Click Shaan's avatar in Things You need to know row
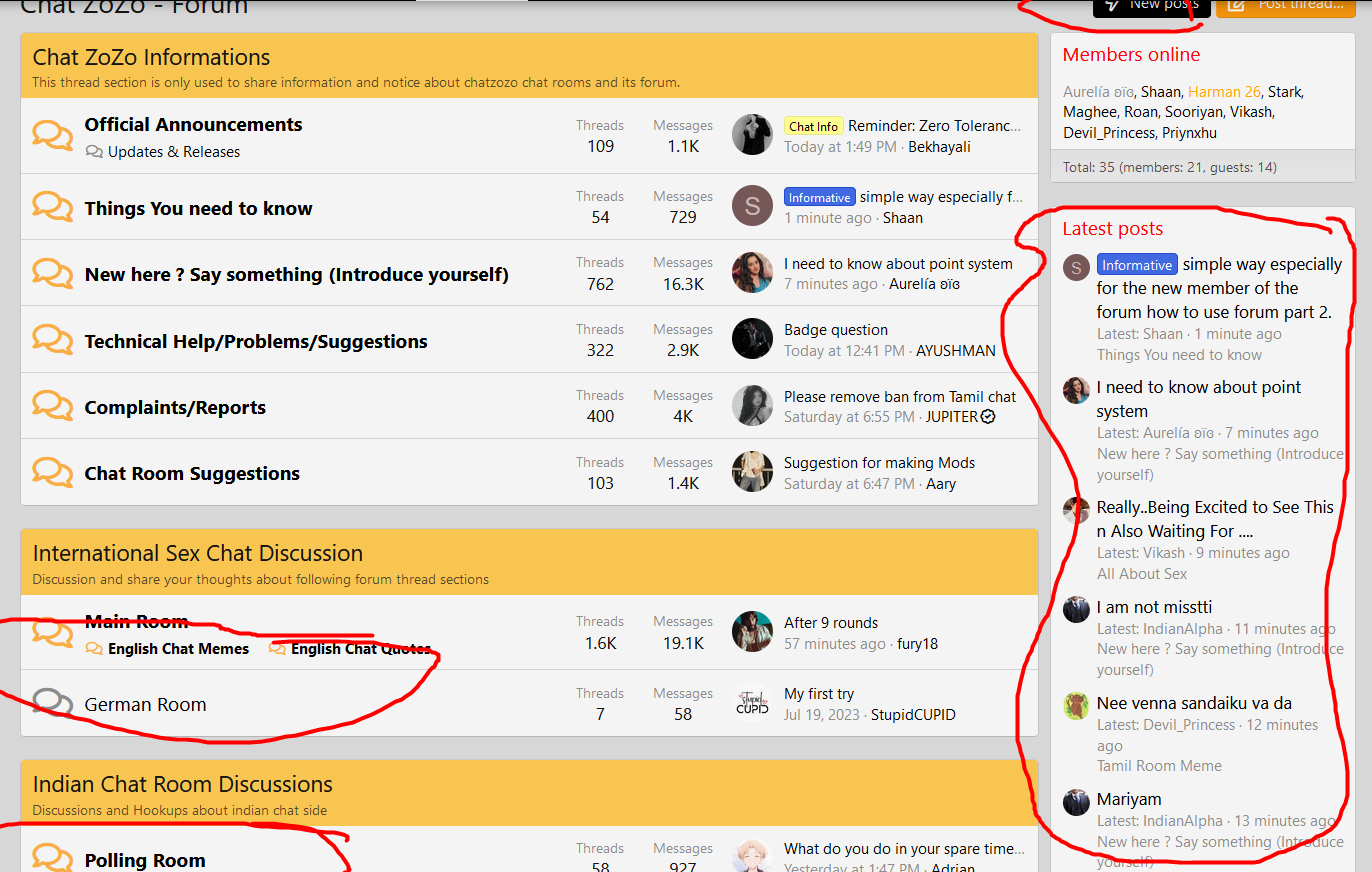 click(x=752, y=206)
